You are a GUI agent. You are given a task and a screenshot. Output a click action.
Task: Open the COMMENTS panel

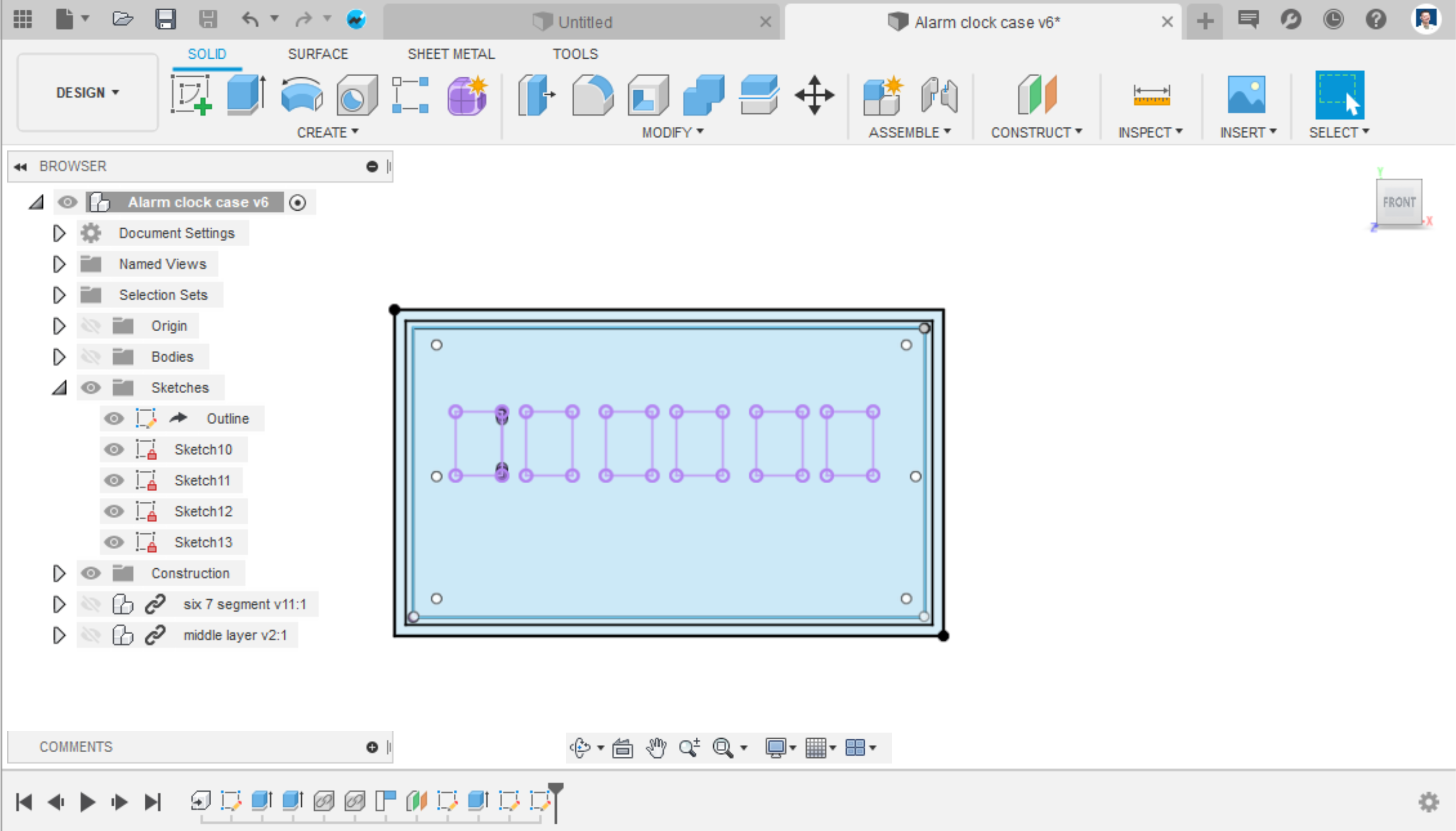pos(76,746)
